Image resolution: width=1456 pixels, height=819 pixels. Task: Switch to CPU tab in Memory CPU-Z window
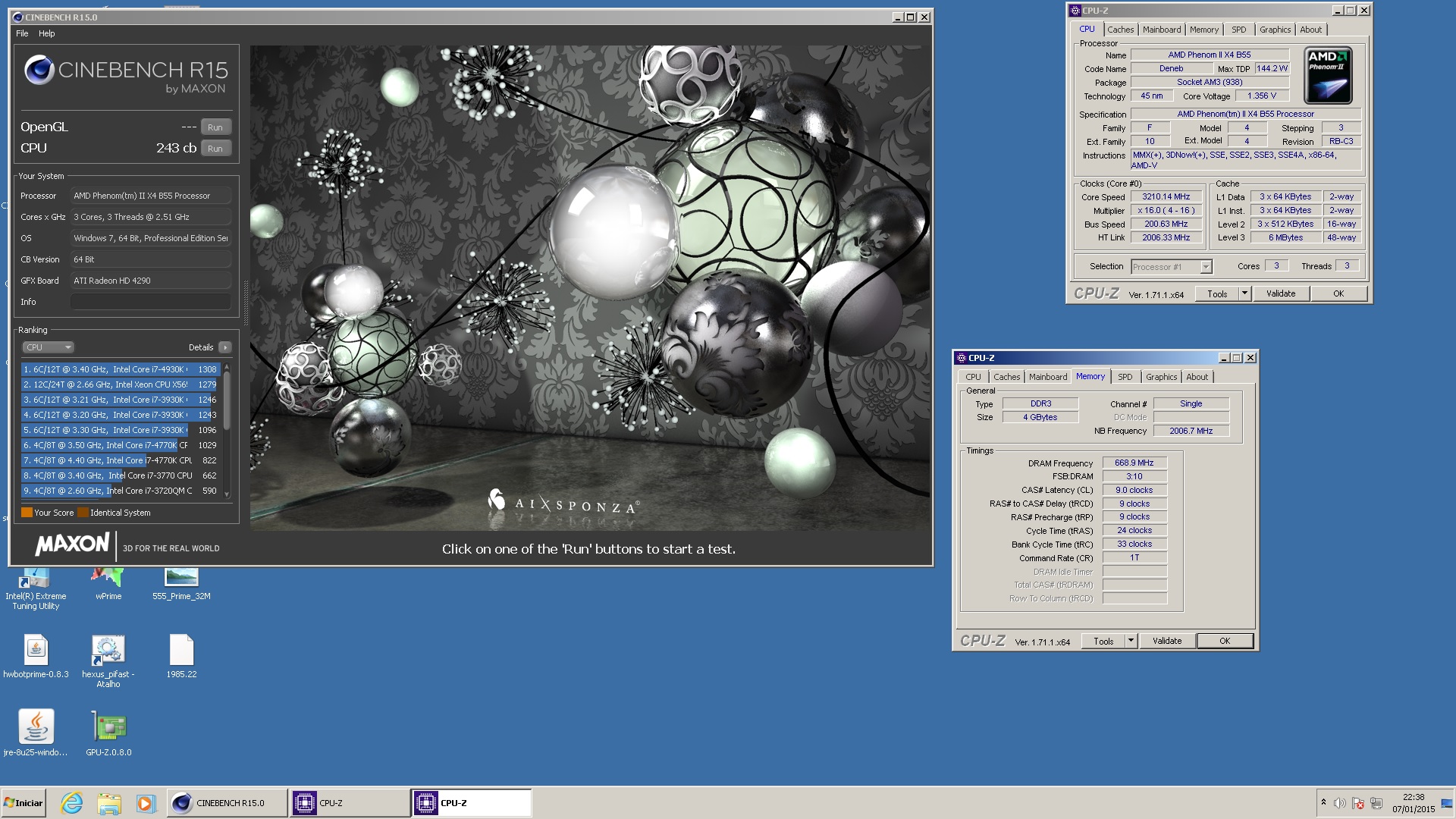[973, 377]
